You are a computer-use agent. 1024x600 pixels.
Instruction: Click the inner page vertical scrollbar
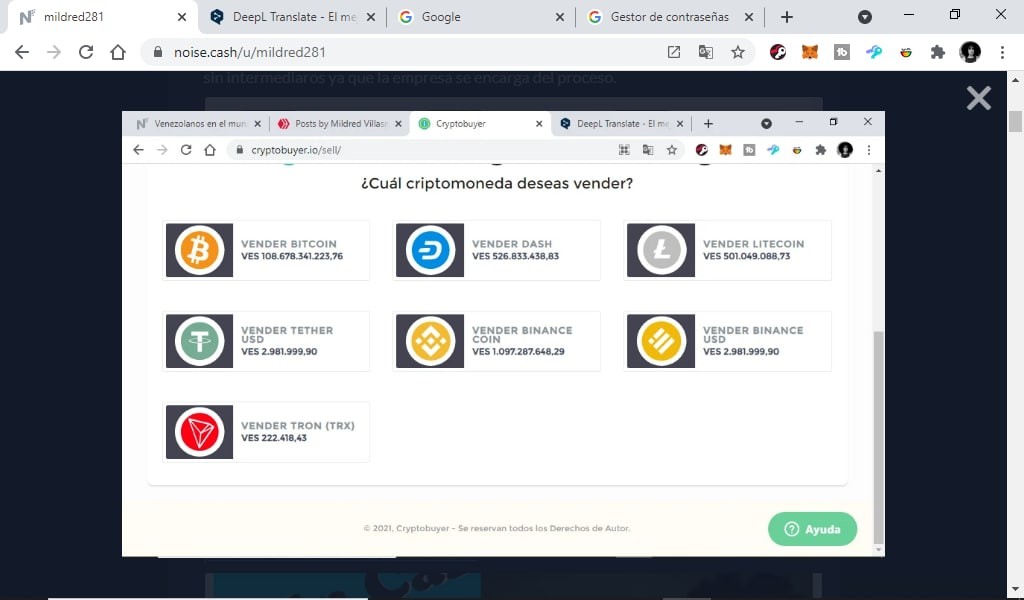coord(878,437)
